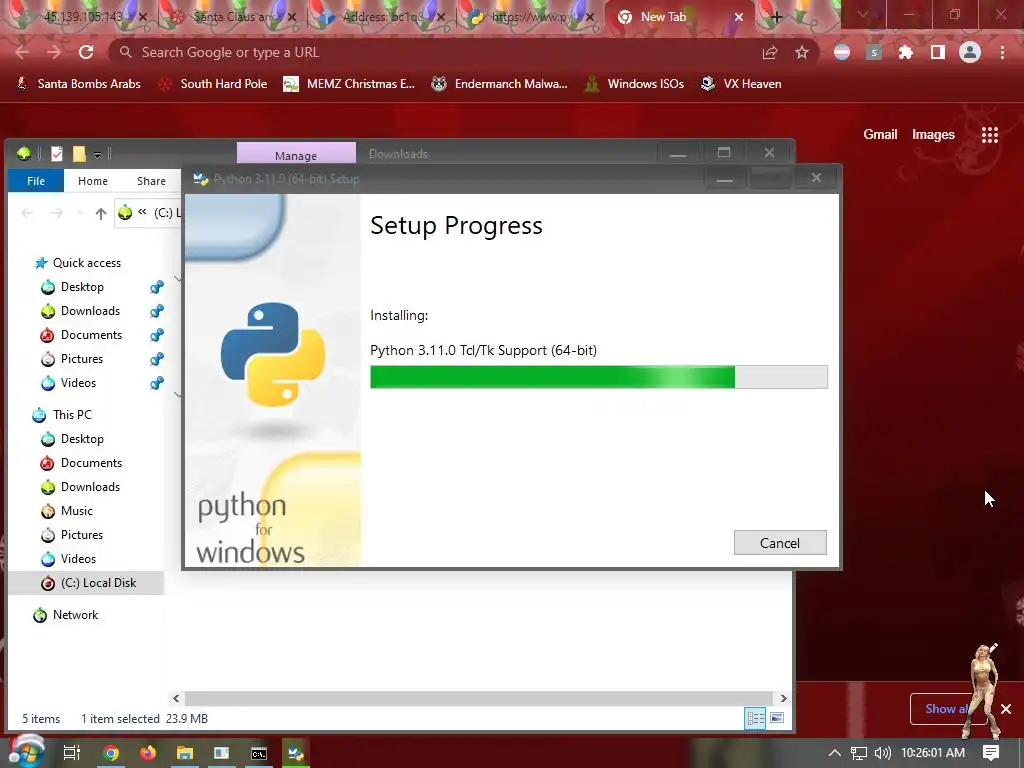Go forward in Chrome
This screenshot has width=1024, height=768.
(x=54, y=52)
